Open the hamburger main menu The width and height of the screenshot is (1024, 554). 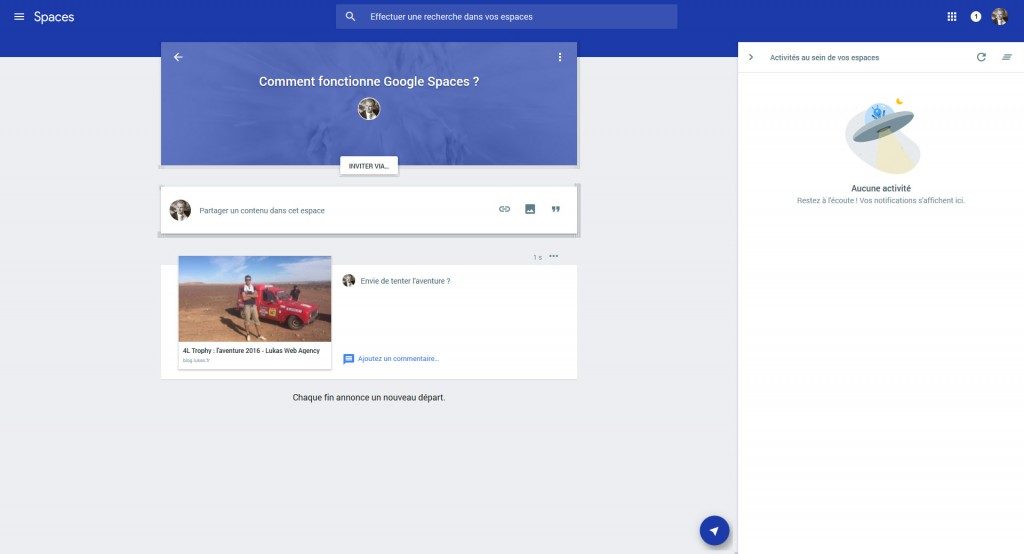pyautogui.click(x=19, y=16)
